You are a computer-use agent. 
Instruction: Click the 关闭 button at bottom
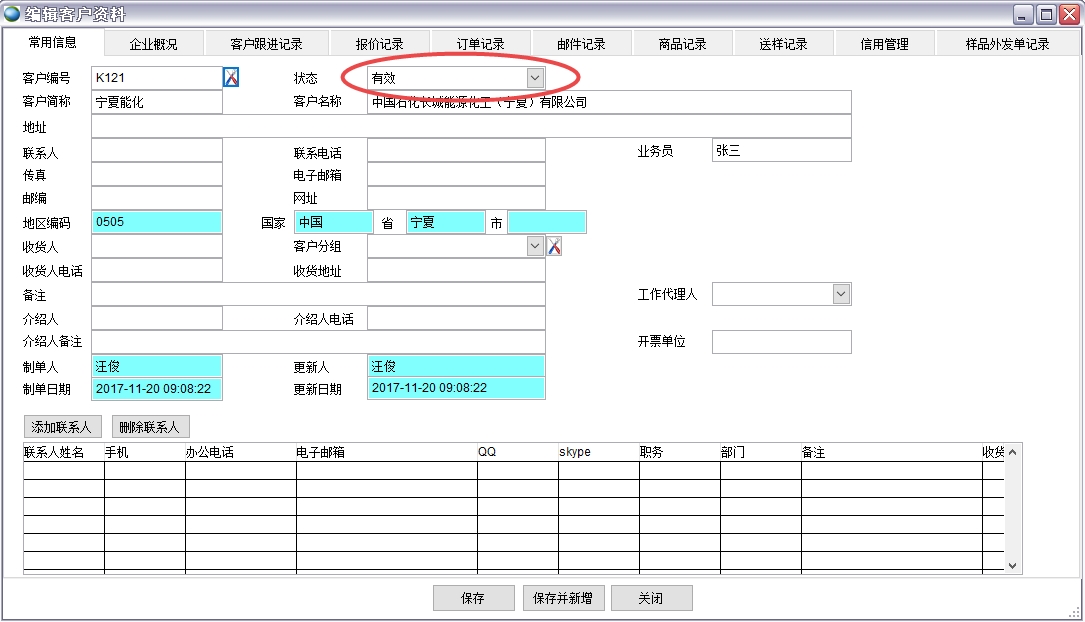651,598
